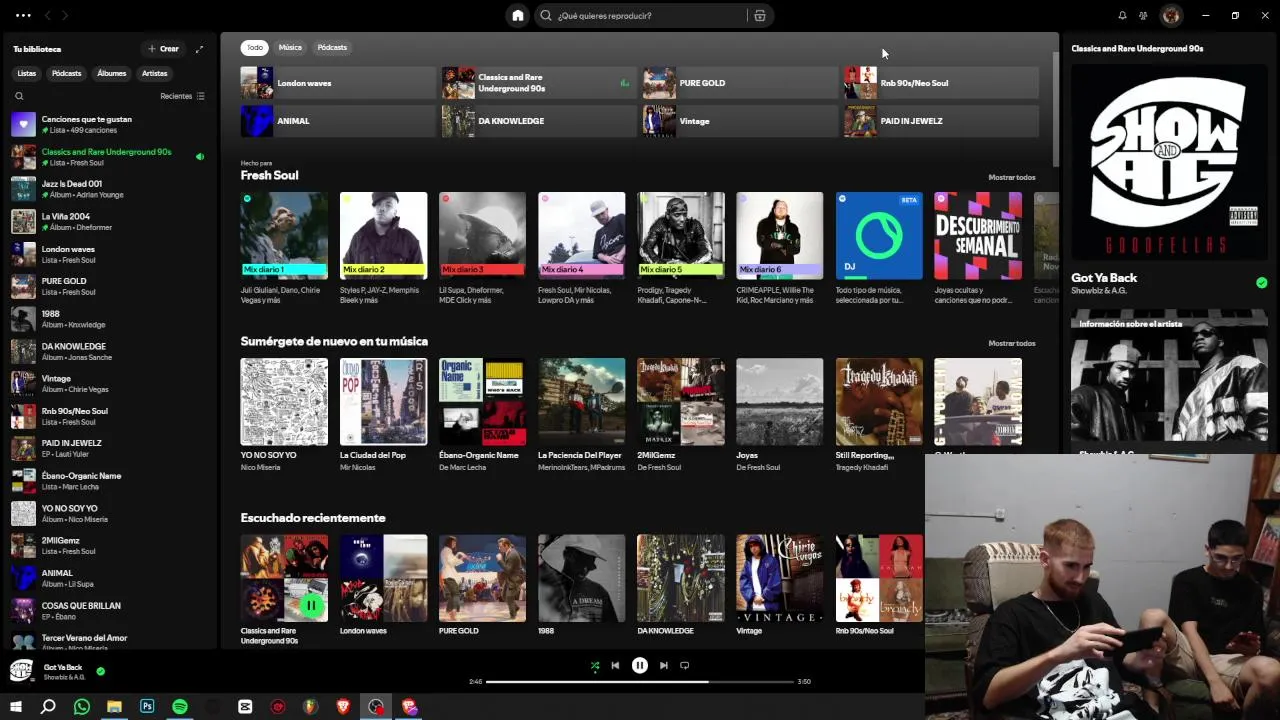Go to Spotify Home via house icon

(x=517, y=15)
